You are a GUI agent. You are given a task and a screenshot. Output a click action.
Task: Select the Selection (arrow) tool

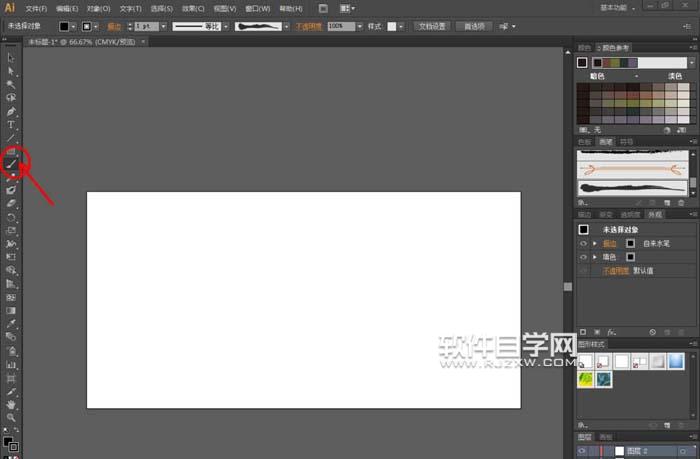point(12,58)
